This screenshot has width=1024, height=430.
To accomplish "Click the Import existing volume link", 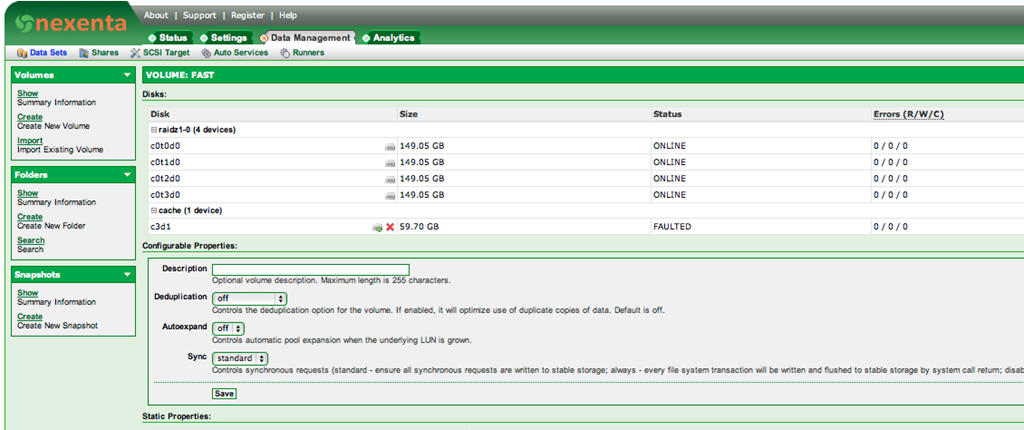I will coord(30,141).
